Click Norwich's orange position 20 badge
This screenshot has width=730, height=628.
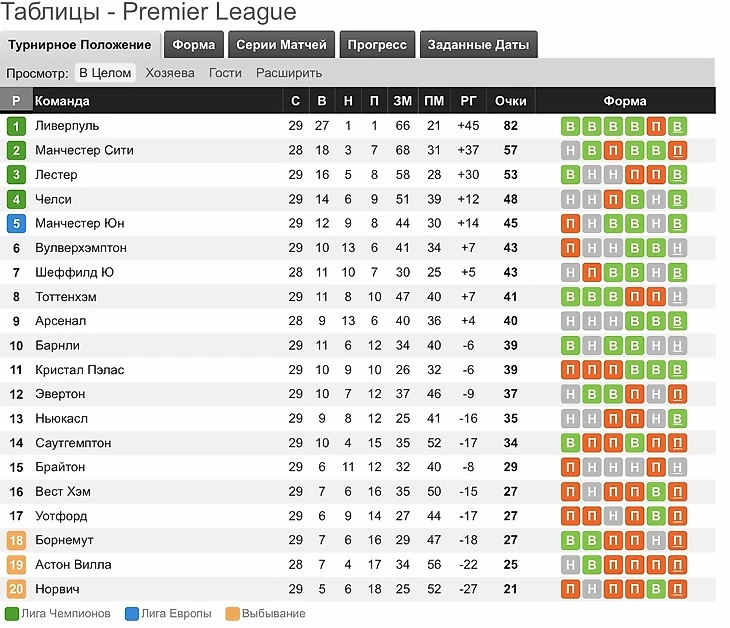click(16, 589)
